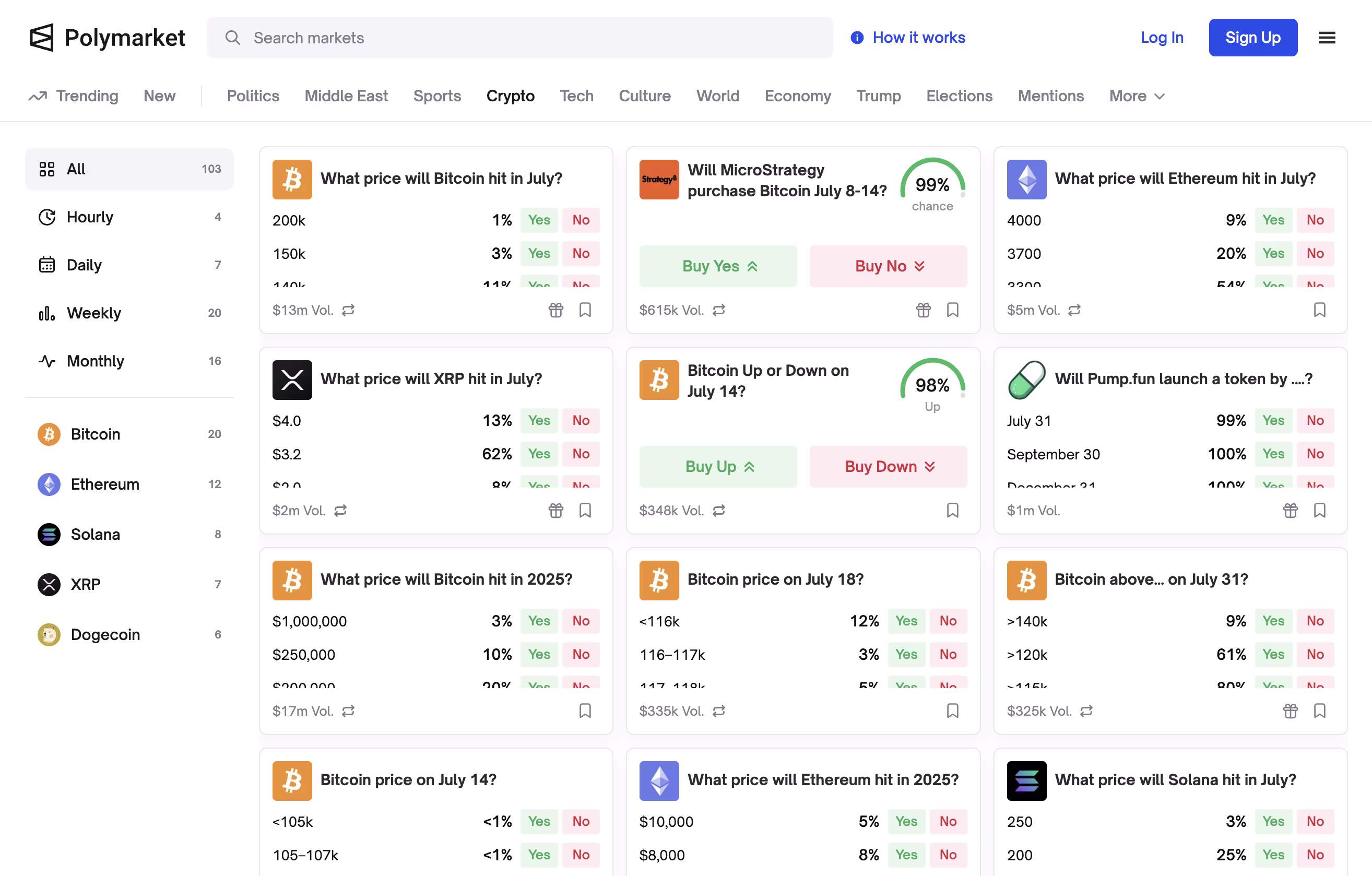
Task: Focus the Search markets field
Action: point(519,38)
